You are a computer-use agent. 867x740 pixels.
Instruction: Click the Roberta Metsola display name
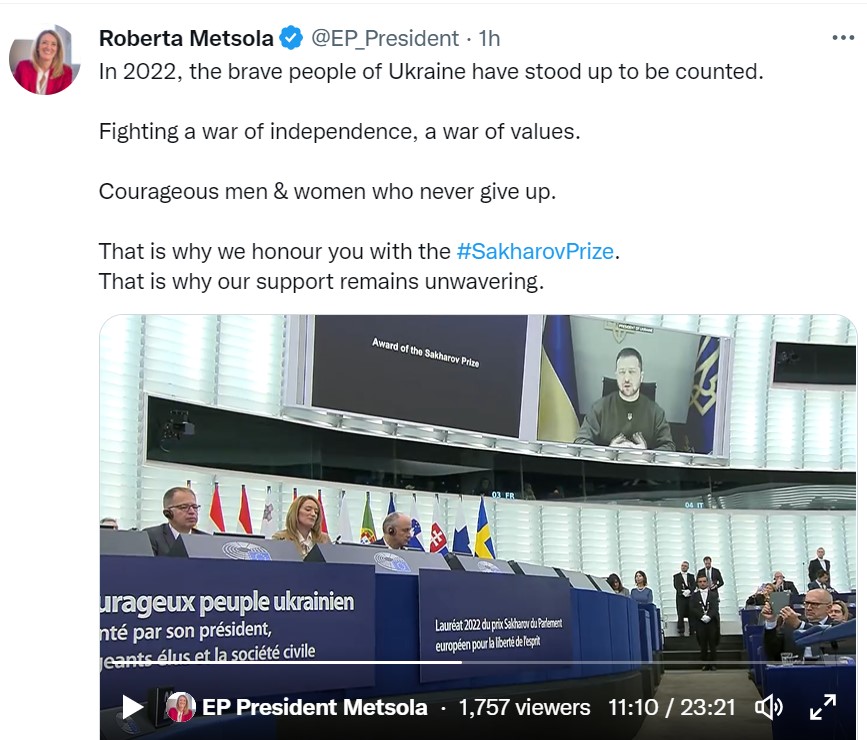click(x=186, y=38)
